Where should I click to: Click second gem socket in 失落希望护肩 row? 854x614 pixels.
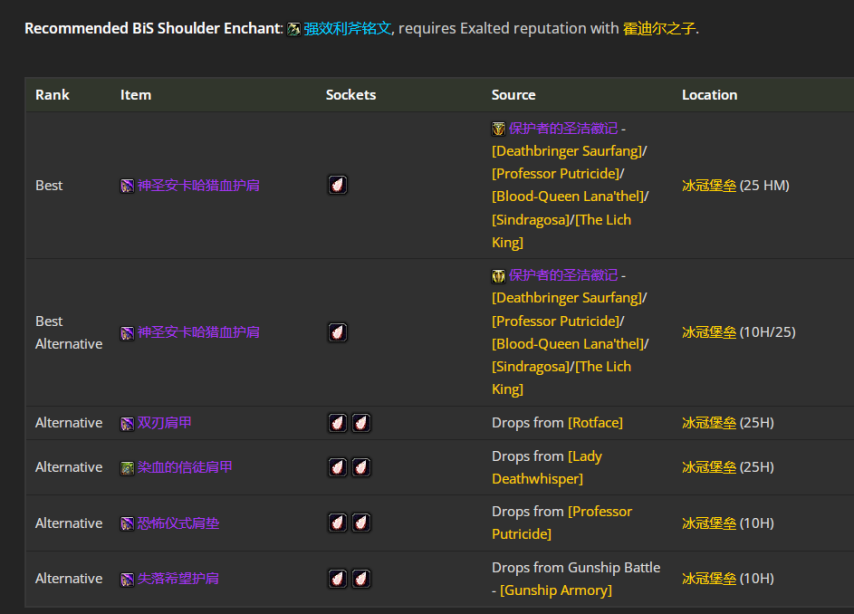[x=361, y=578]
